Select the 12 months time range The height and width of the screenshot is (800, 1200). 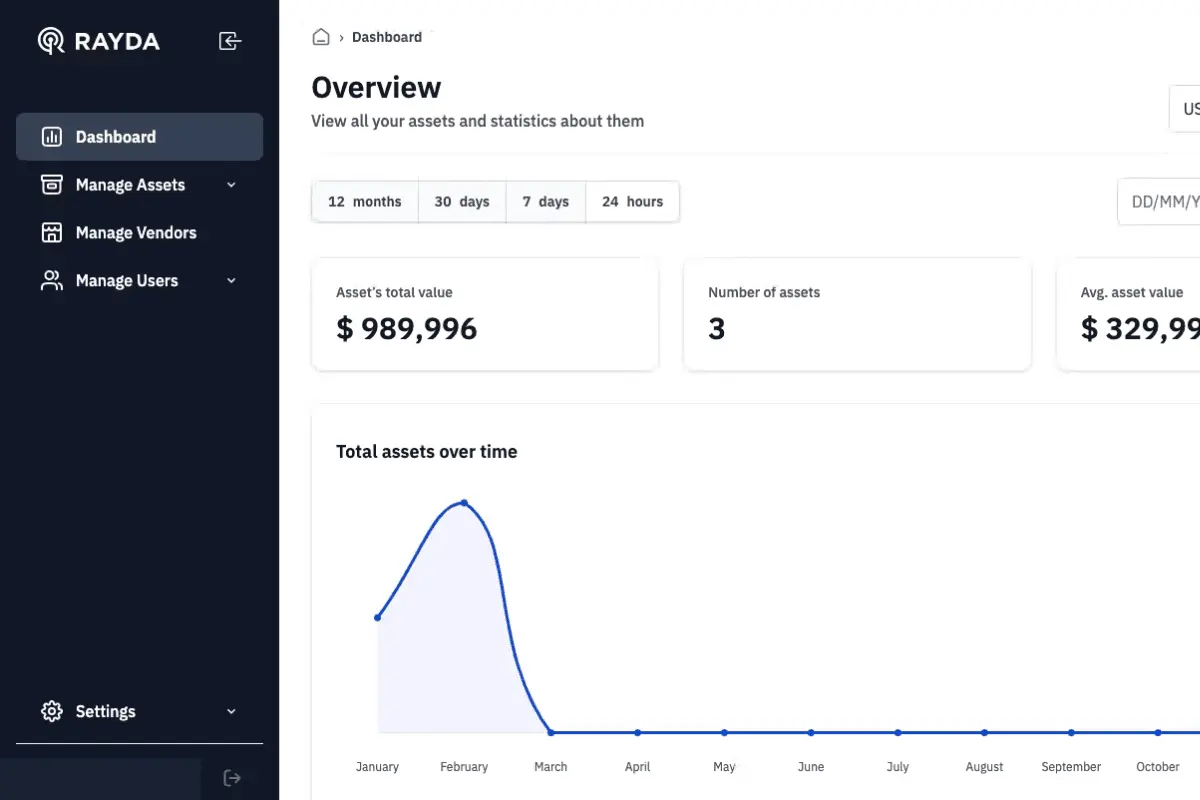click(x=365, y=201)
